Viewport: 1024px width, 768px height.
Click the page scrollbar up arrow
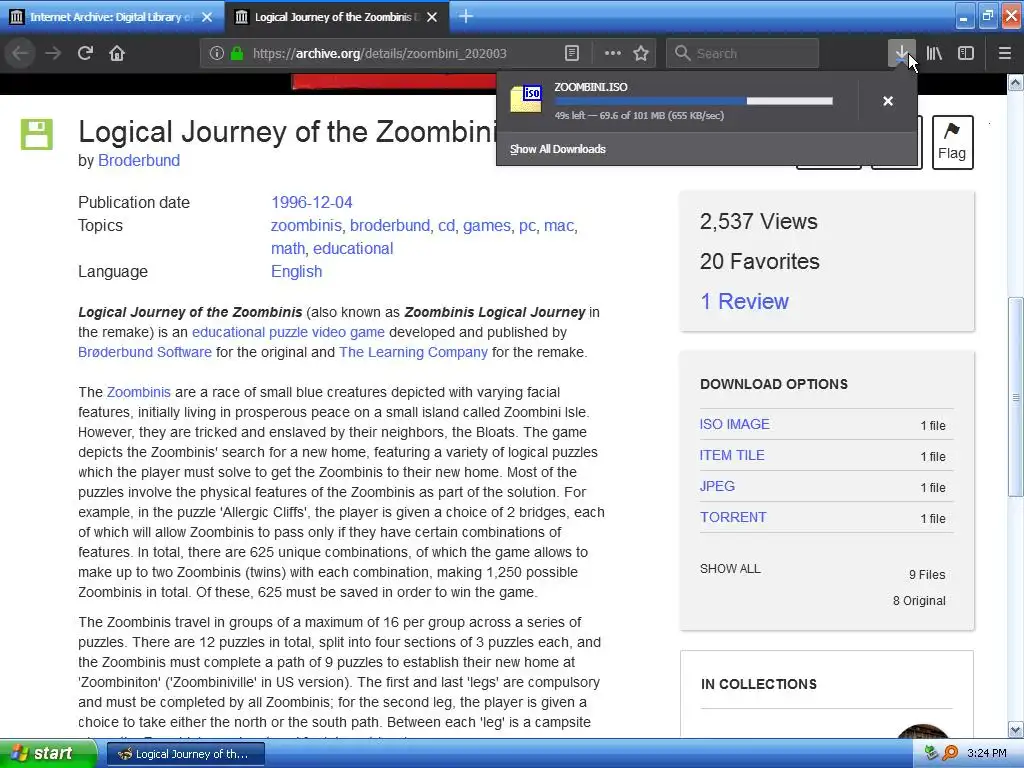(x=1016, y=82)
